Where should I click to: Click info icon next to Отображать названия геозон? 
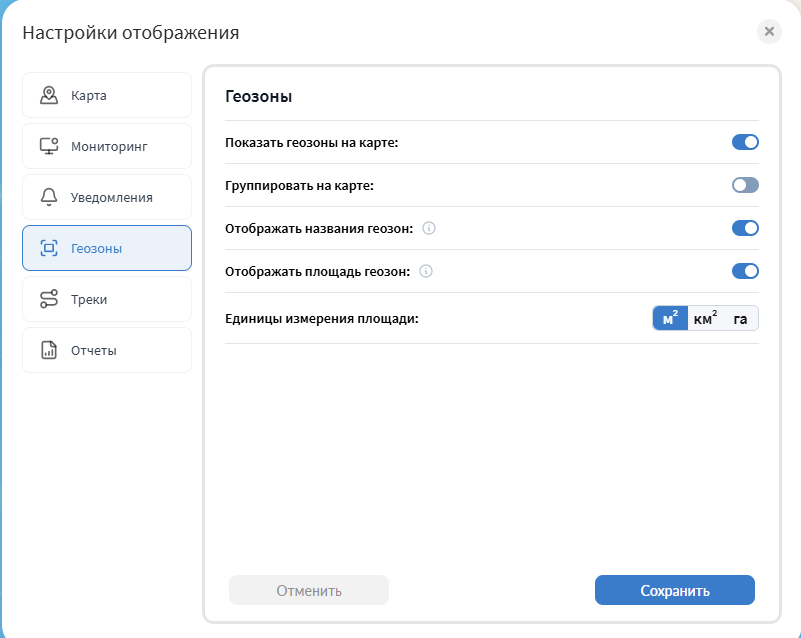tap(429, 228)
